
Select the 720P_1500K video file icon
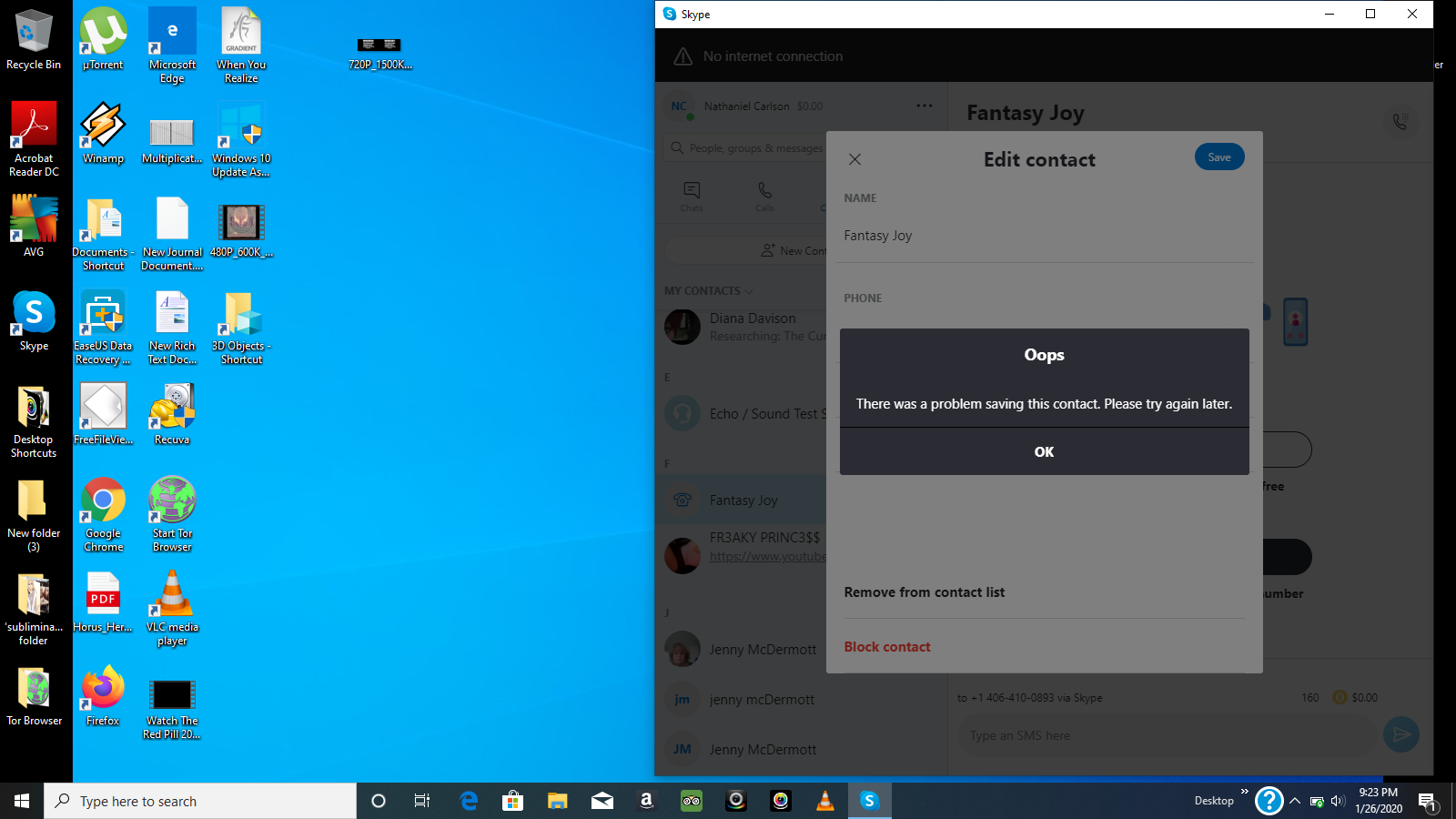(x=380, y=53)
